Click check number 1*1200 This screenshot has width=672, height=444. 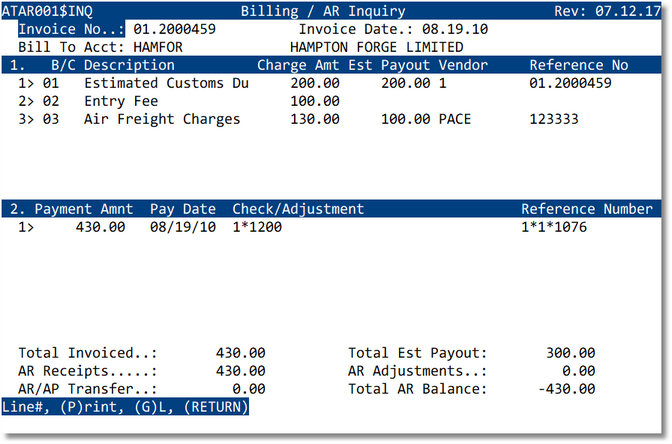pyautogui.click(x=257, y=228)
